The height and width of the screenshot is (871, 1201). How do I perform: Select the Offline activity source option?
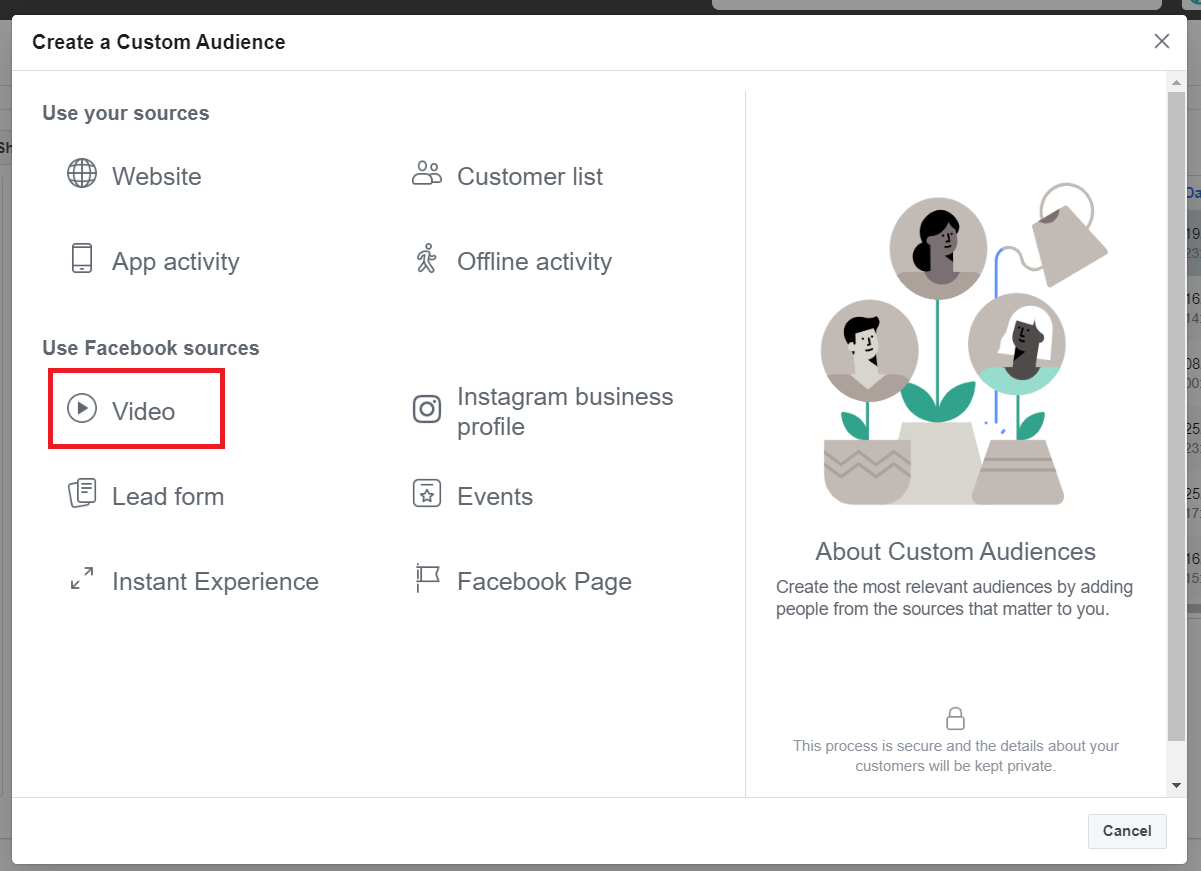tap(534, 262)
